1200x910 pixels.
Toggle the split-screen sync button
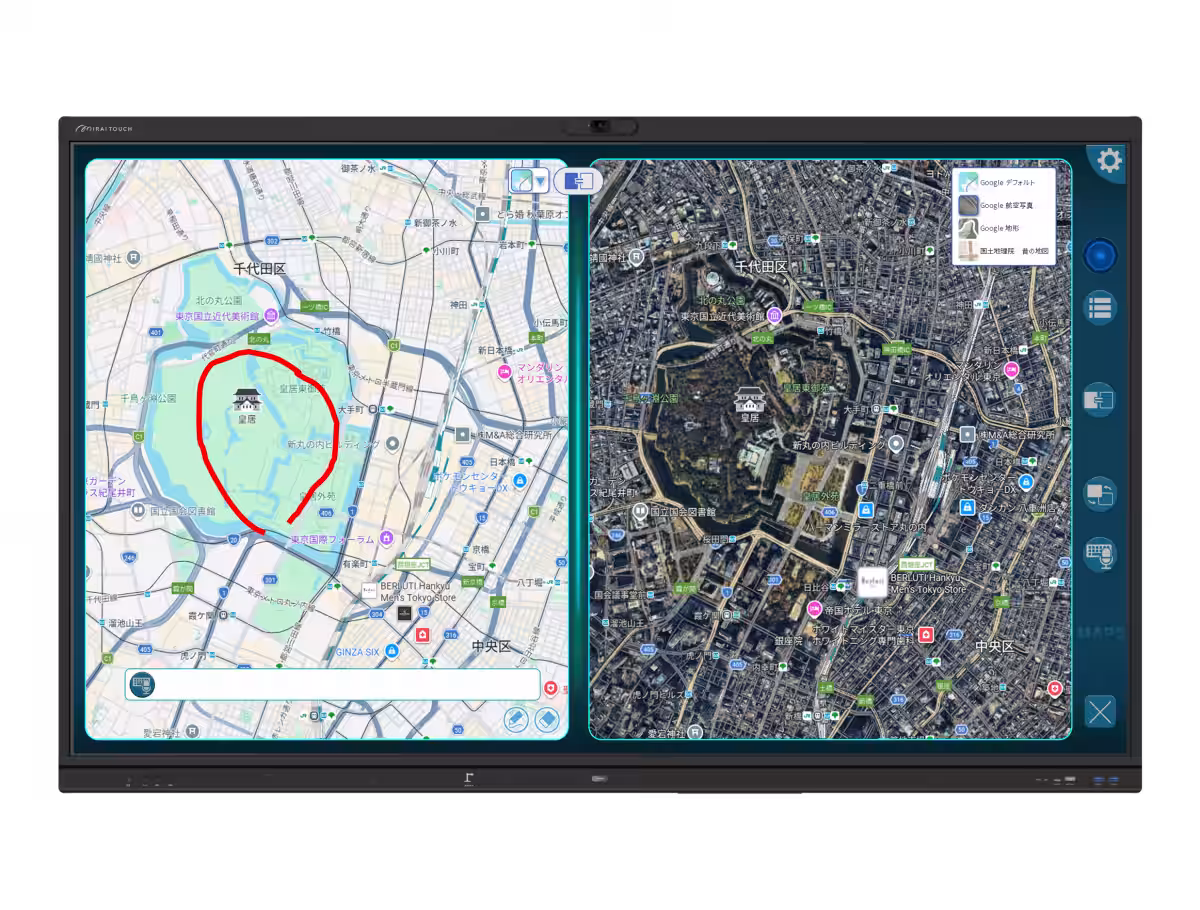pos(579,181)
